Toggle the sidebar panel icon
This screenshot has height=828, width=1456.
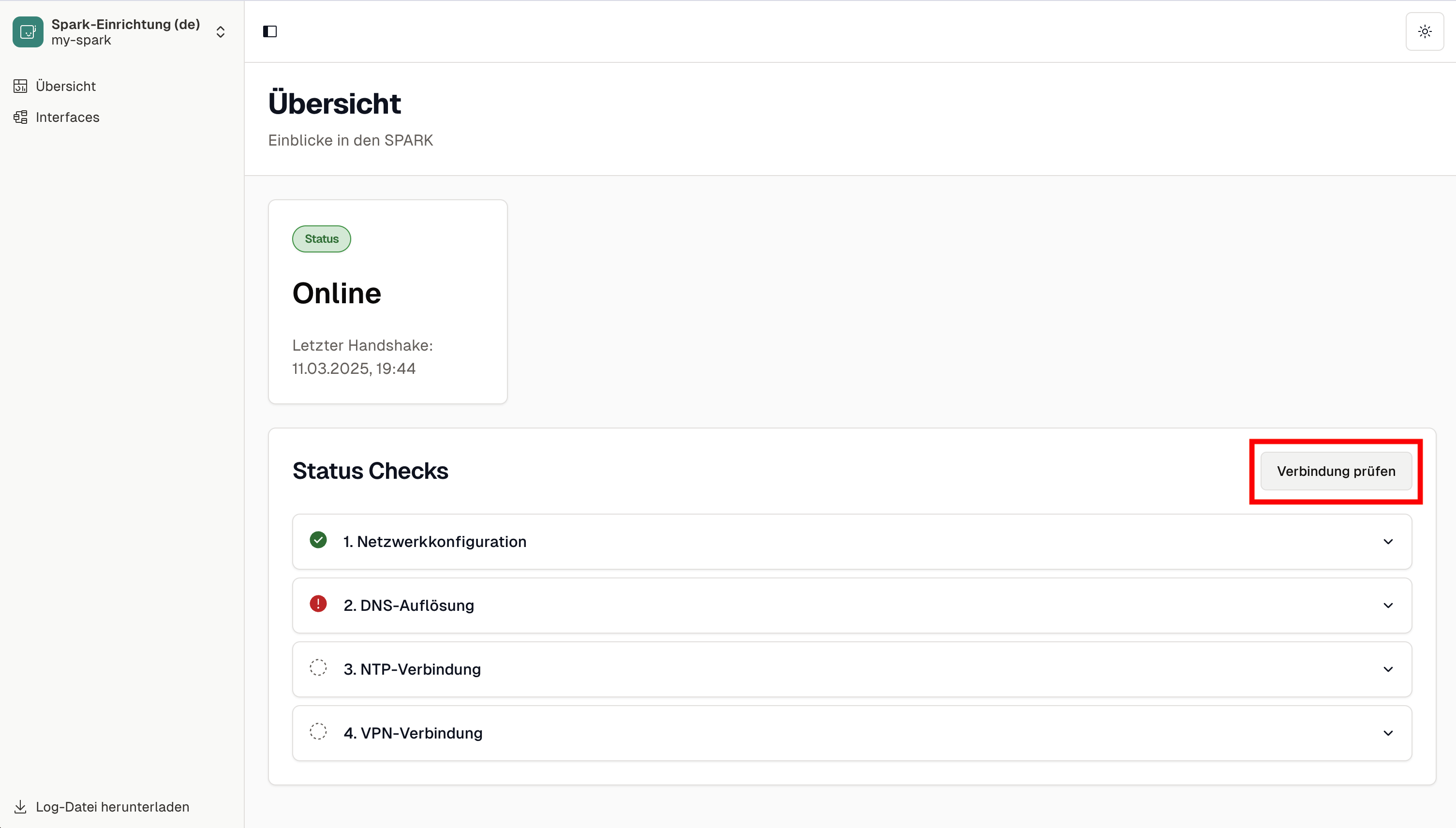coord(269,32)
